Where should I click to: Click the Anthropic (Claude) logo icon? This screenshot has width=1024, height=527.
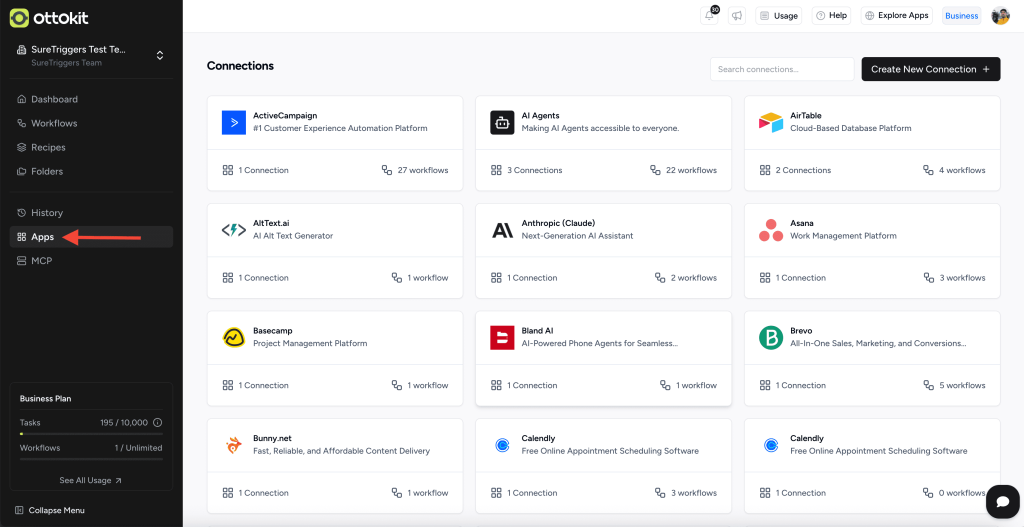pyautogui.click(x=502, y=230)
